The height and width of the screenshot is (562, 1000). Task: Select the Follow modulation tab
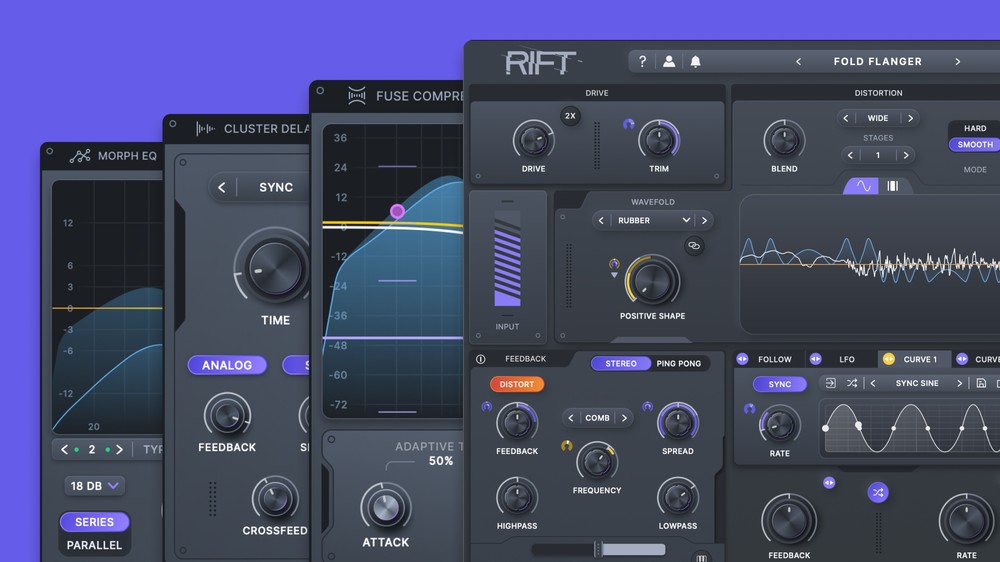[x=774, y=359]
